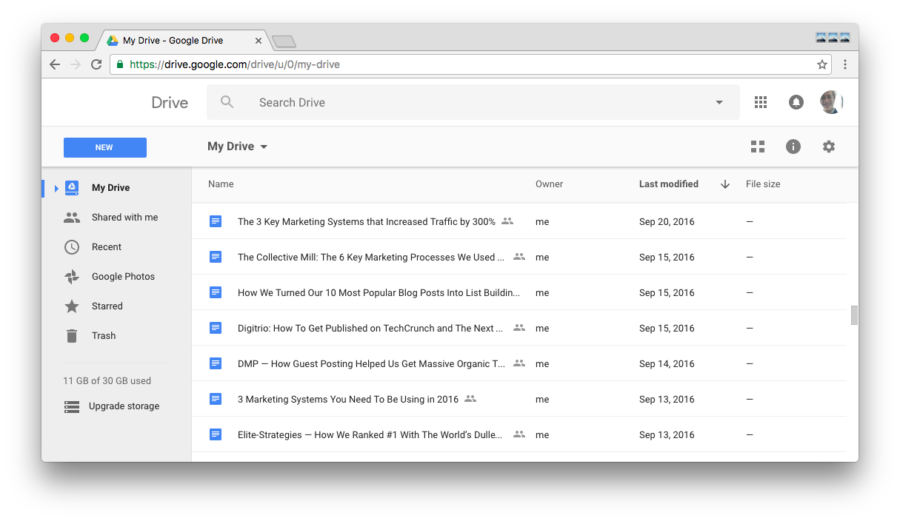Click the Shared with me people icon
The height and width of the screenshot is (521, 900).
(72, 217)
